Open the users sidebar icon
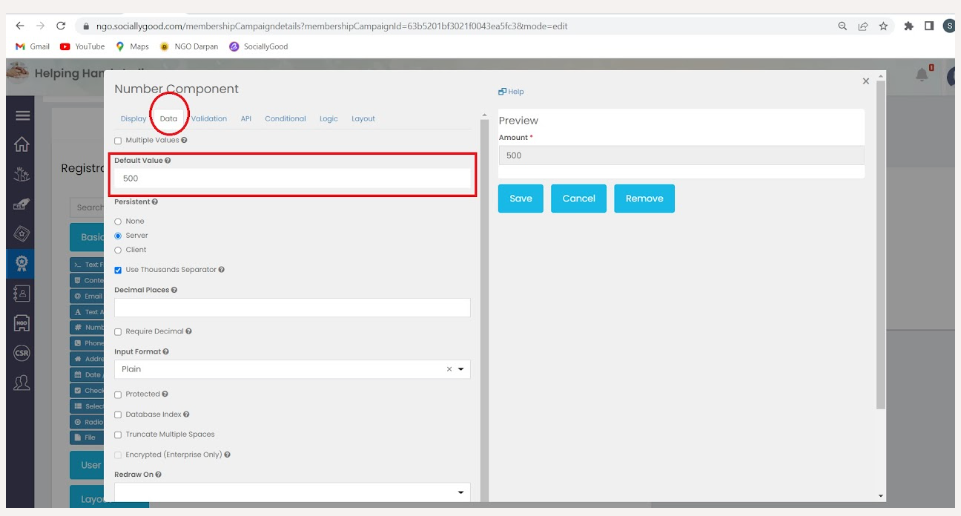The width and height of the screenshot is (961, 516). coord(21,383)
